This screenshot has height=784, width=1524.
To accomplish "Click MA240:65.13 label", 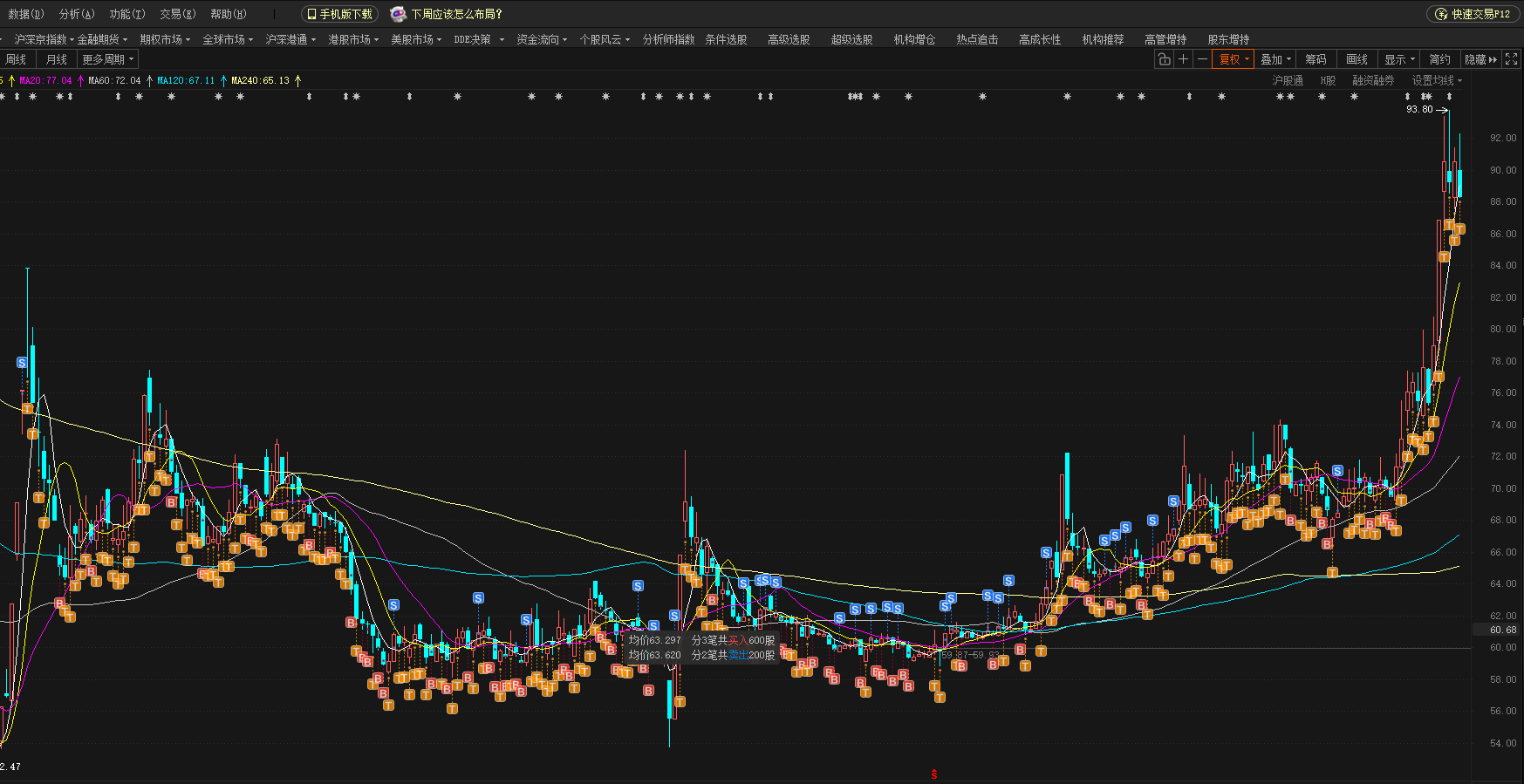I will tap(260, 80).
